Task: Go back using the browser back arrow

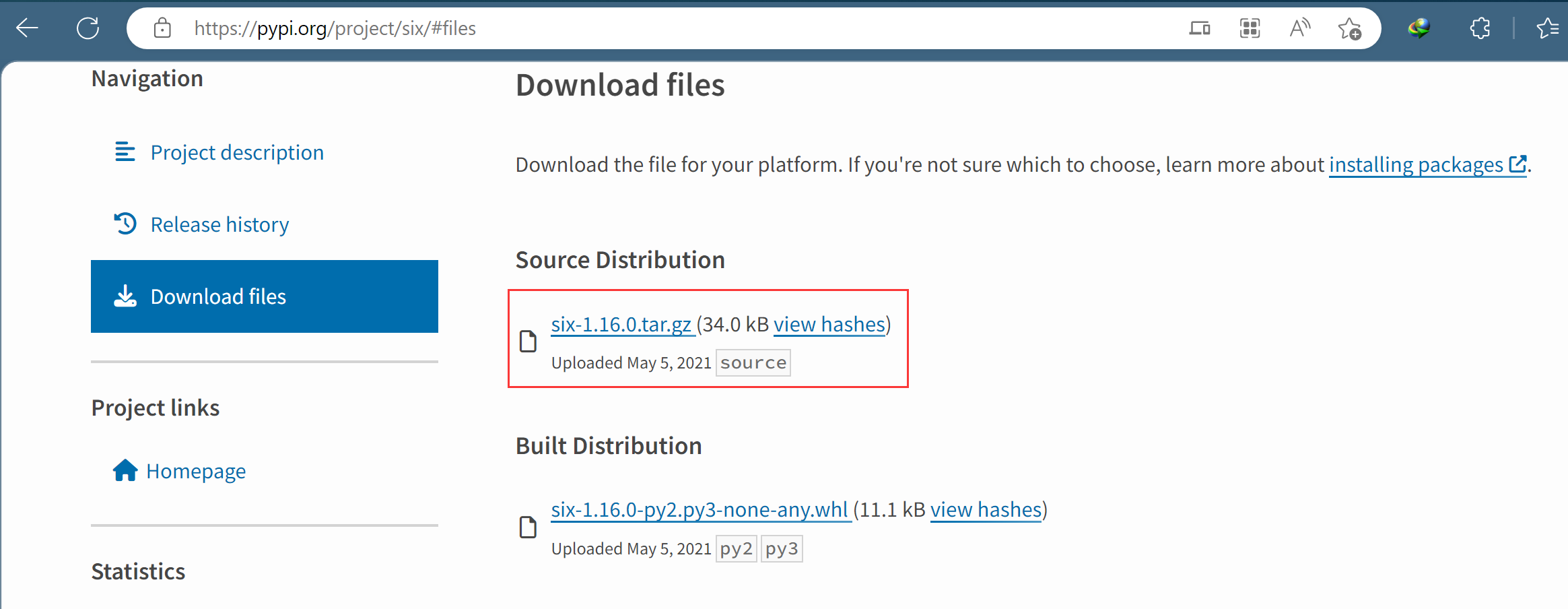Action: tap(27, 28)
